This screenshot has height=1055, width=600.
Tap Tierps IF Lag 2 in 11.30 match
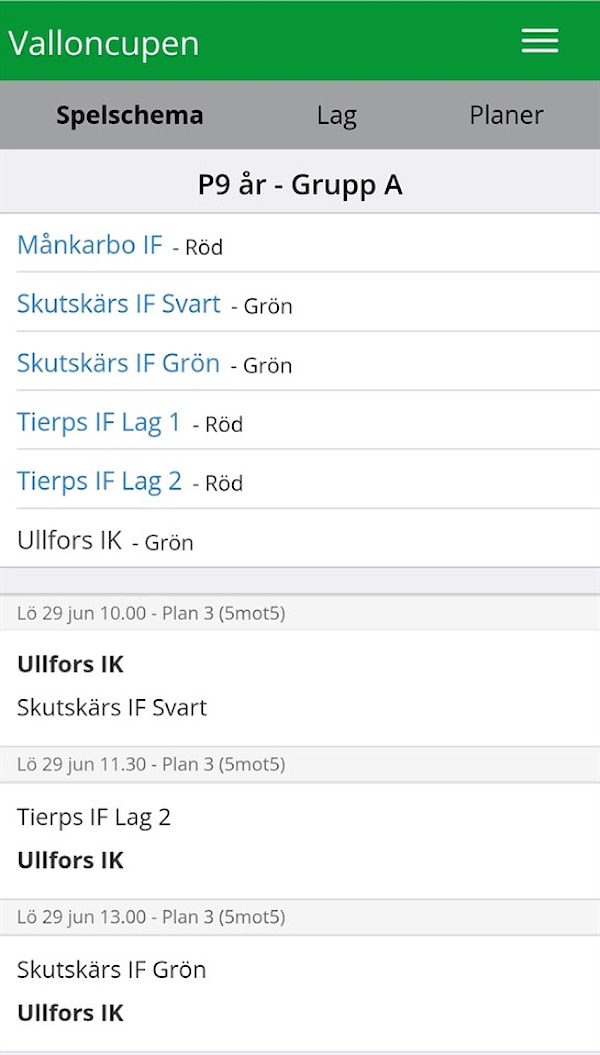(94, 817)
